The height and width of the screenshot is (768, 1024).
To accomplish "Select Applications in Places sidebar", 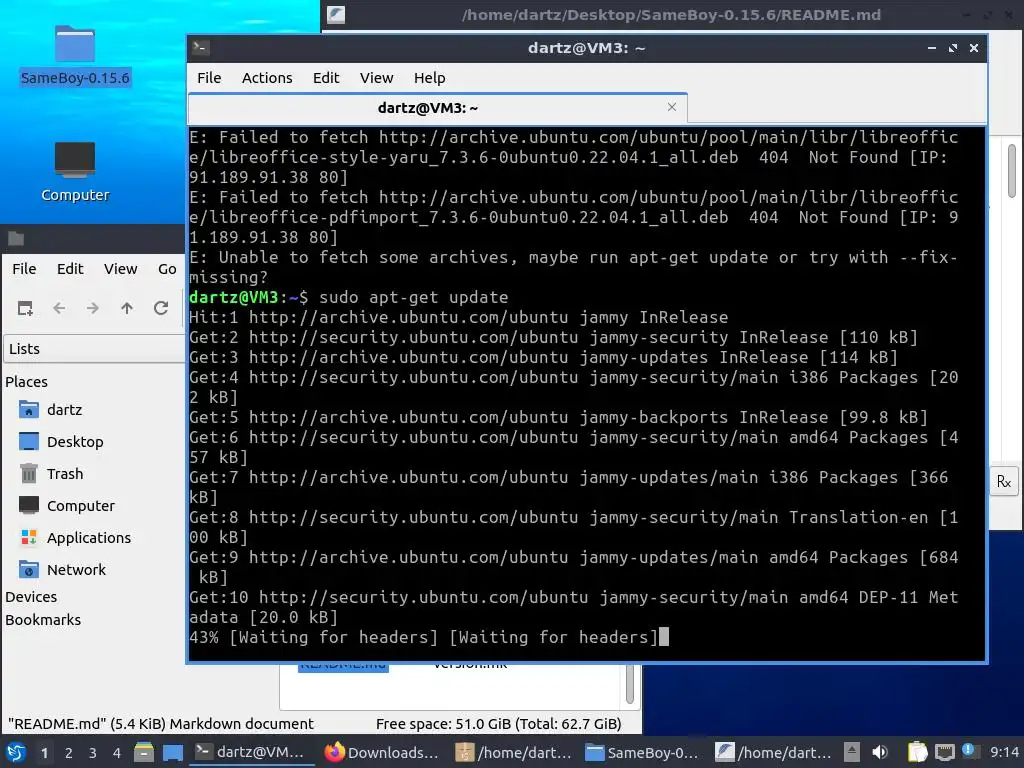I will 88,538.
